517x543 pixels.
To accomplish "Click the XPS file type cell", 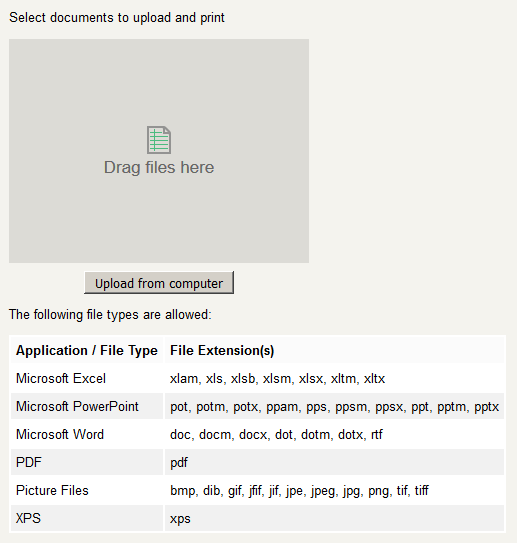I will click(87, 518).
